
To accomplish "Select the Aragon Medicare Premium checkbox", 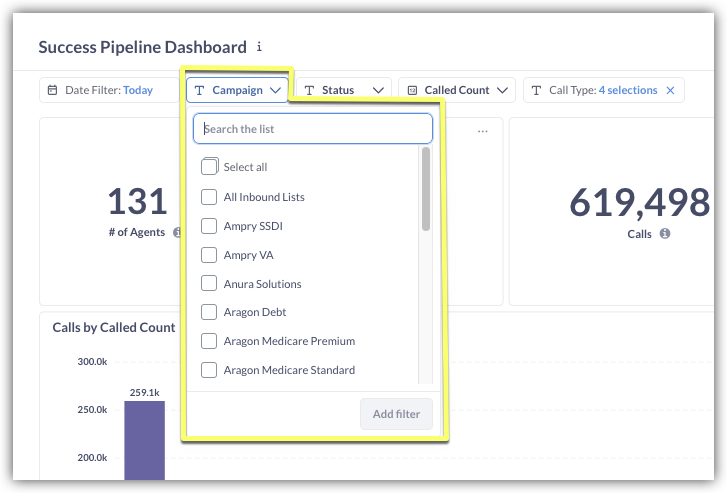I will click(x=210, y=341).
